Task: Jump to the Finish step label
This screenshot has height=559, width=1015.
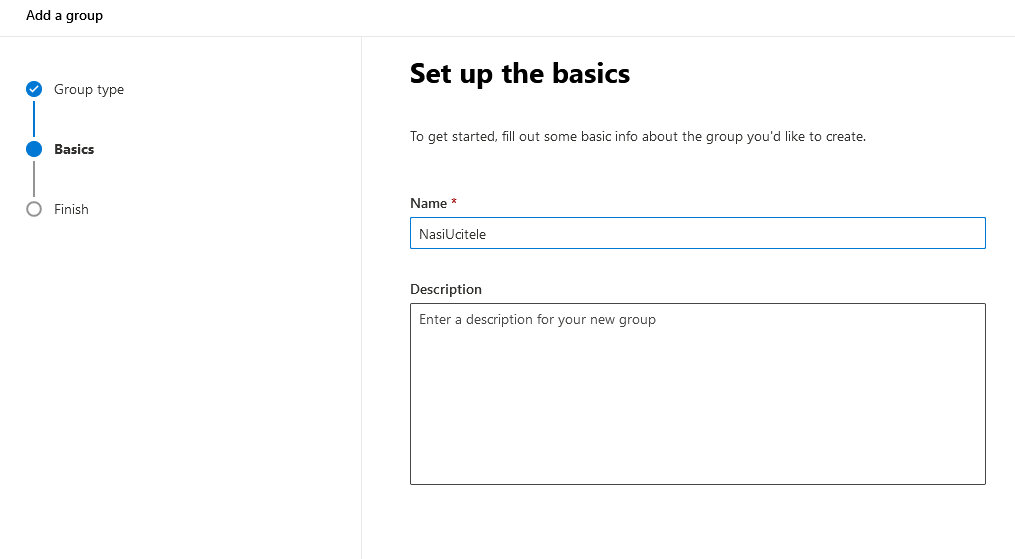Action: [71, 209]
